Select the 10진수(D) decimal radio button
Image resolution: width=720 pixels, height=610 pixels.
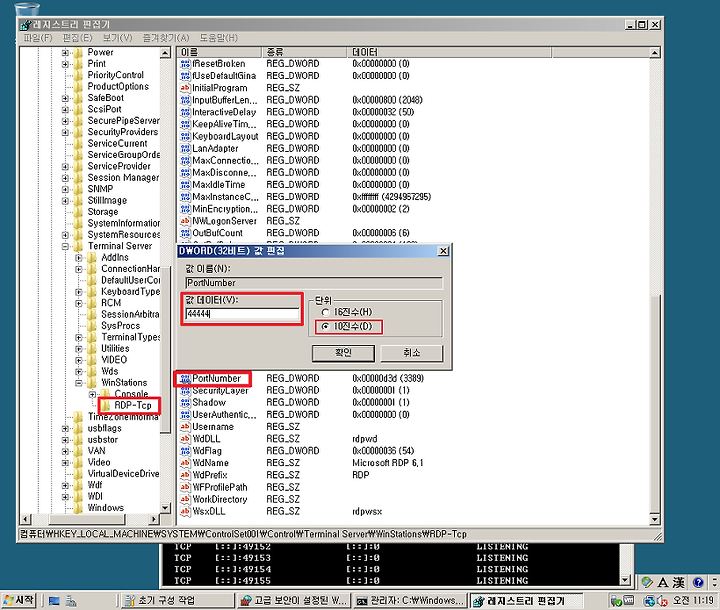[326, 327]
